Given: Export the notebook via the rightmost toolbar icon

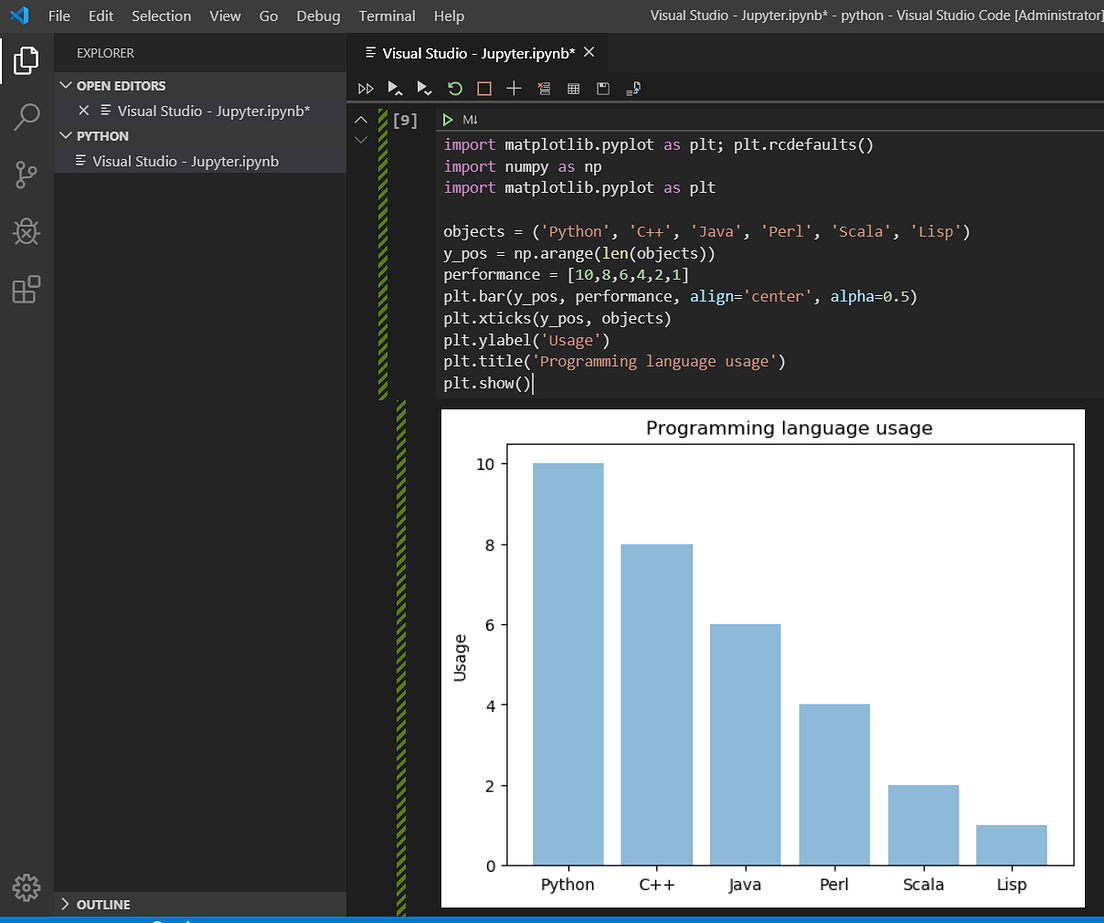Looking at the screenshot, I should (632, 88).
